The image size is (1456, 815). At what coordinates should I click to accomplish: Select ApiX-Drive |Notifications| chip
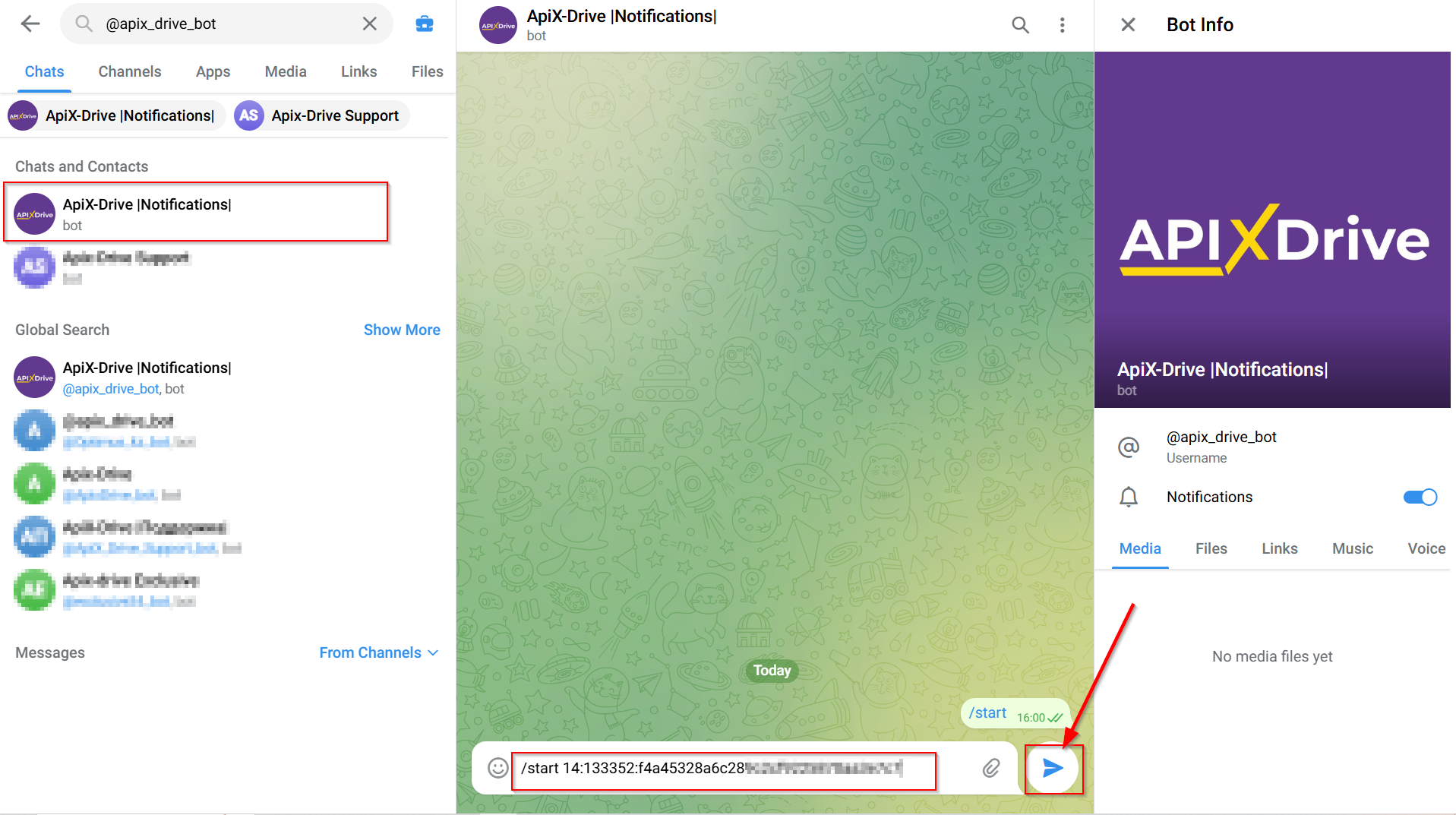pyautogui.click(x=115, y=115)
